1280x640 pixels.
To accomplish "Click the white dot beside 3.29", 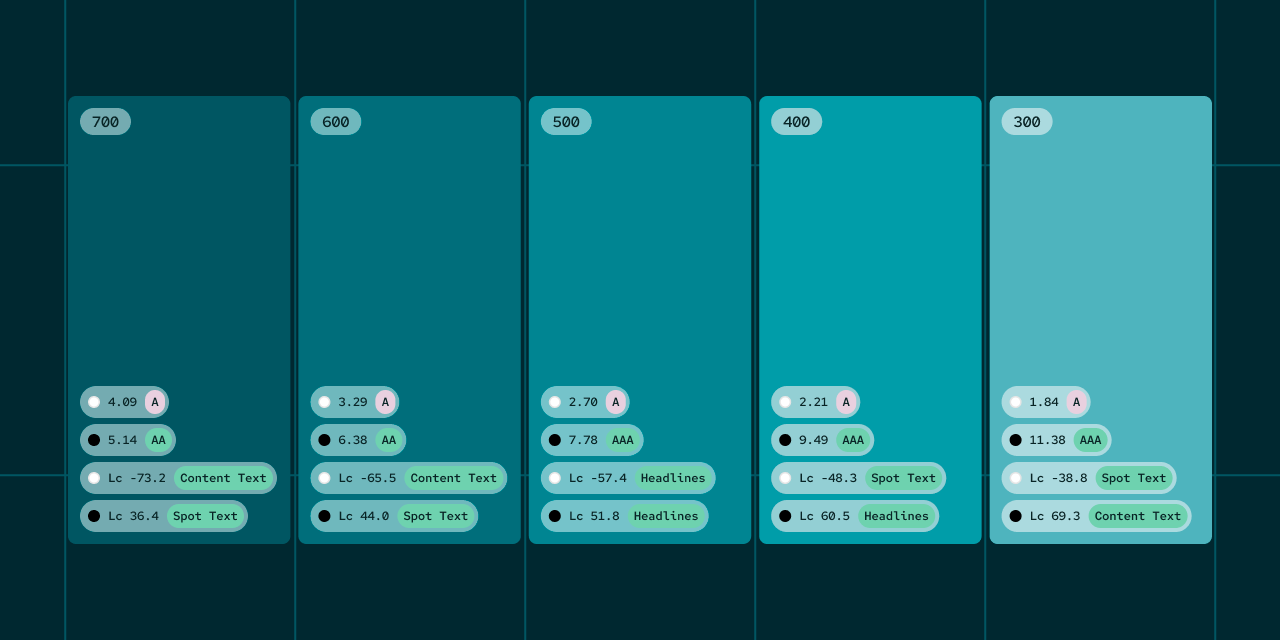I will [x=324, y=402].
